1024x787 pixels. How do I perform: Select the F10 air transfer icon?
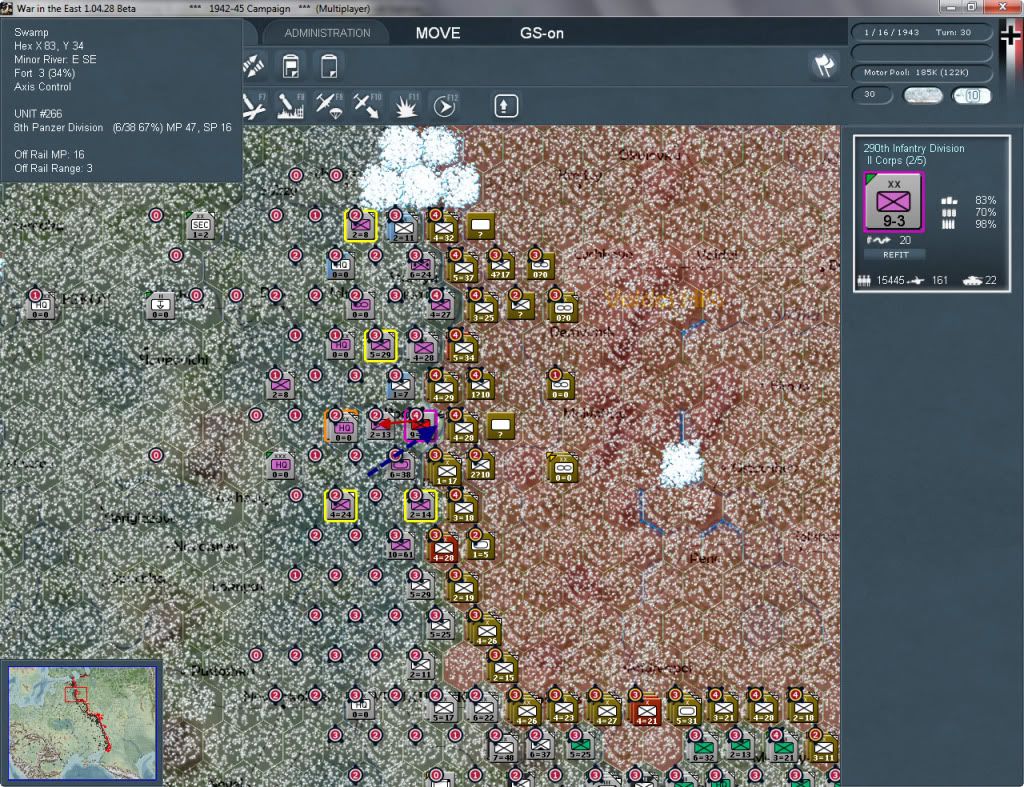(366, 106)
